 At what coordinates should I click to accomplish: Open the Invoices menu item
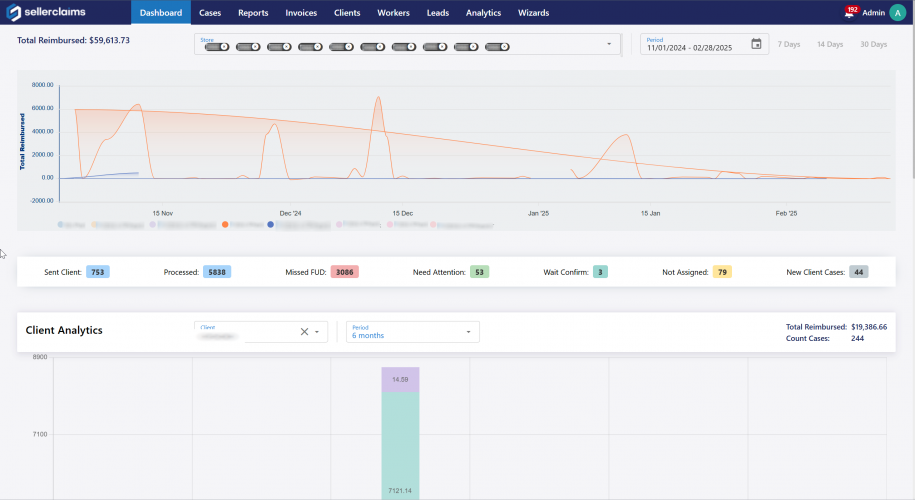pyautogui.click(x=301, y=13)
